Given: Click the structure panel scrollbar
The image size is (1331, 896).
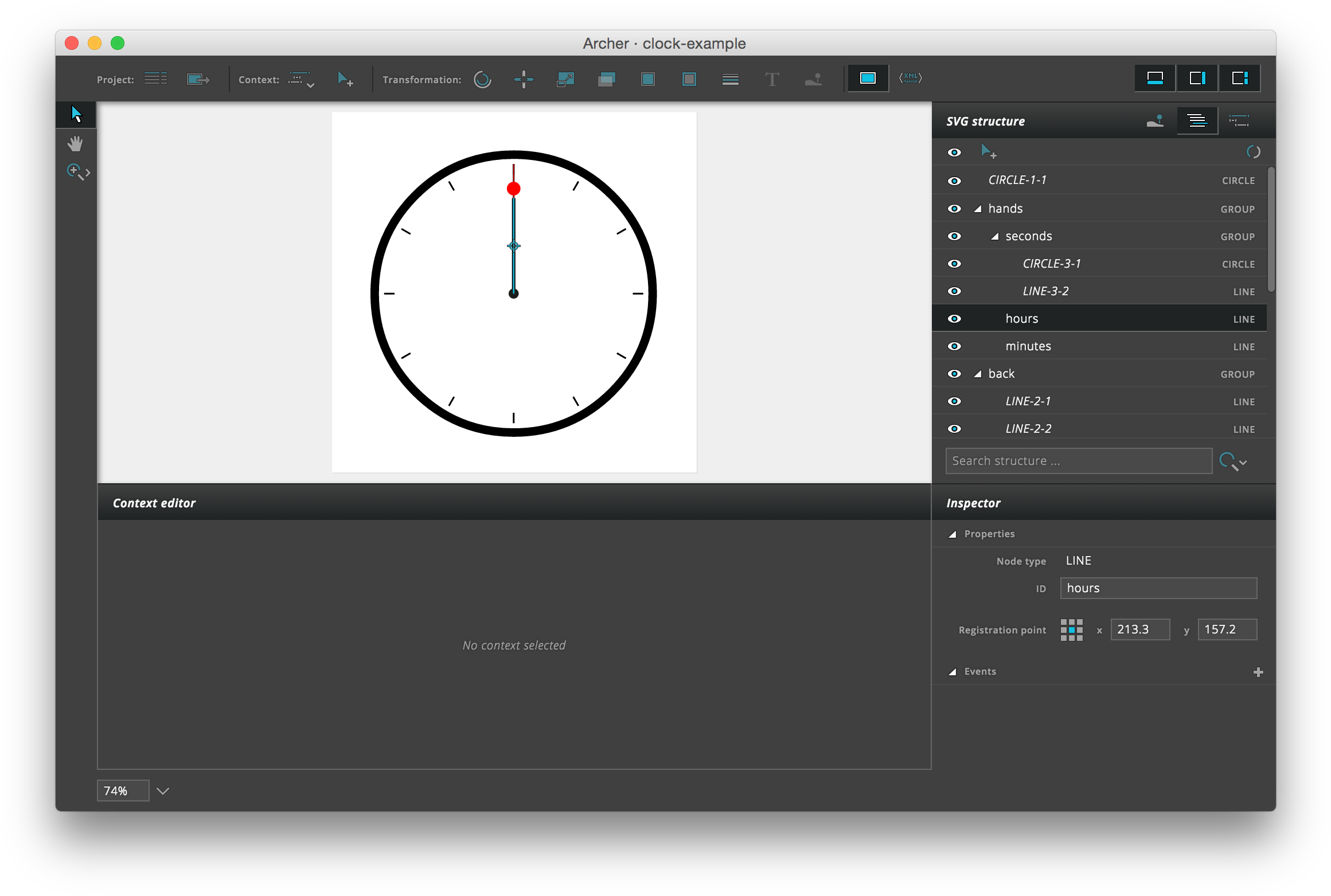Looking at the screenshot, I should click(1271, 229).
